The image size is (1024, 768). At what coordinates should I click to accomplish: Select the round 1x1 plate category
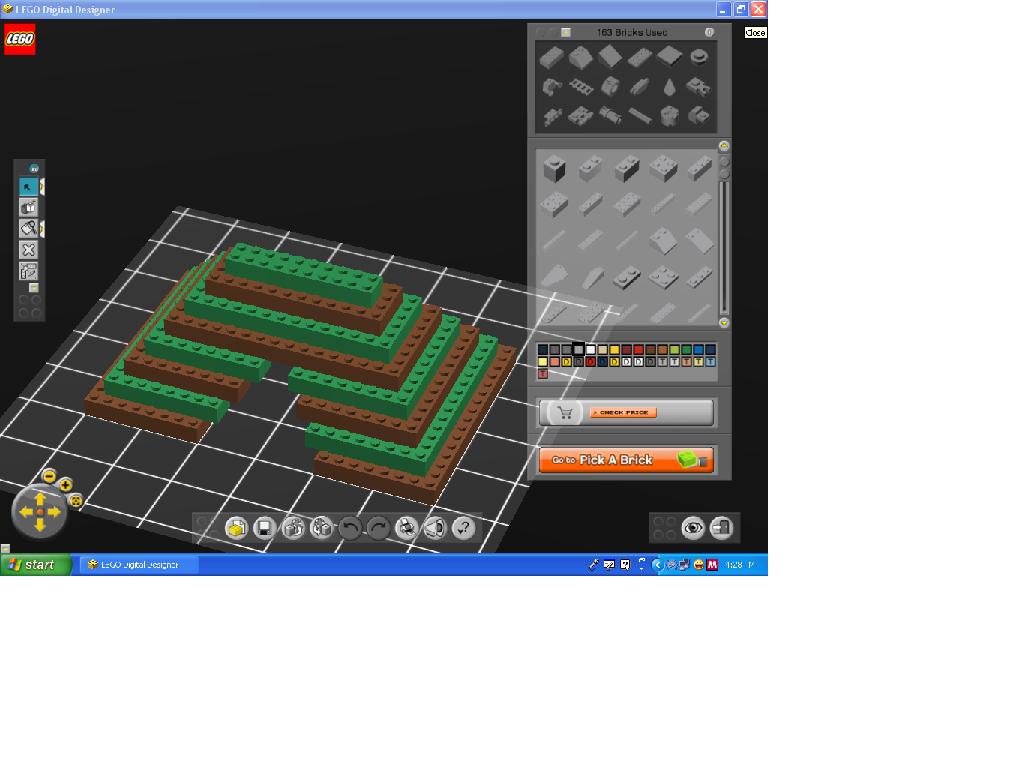click(x=699, y=57)
